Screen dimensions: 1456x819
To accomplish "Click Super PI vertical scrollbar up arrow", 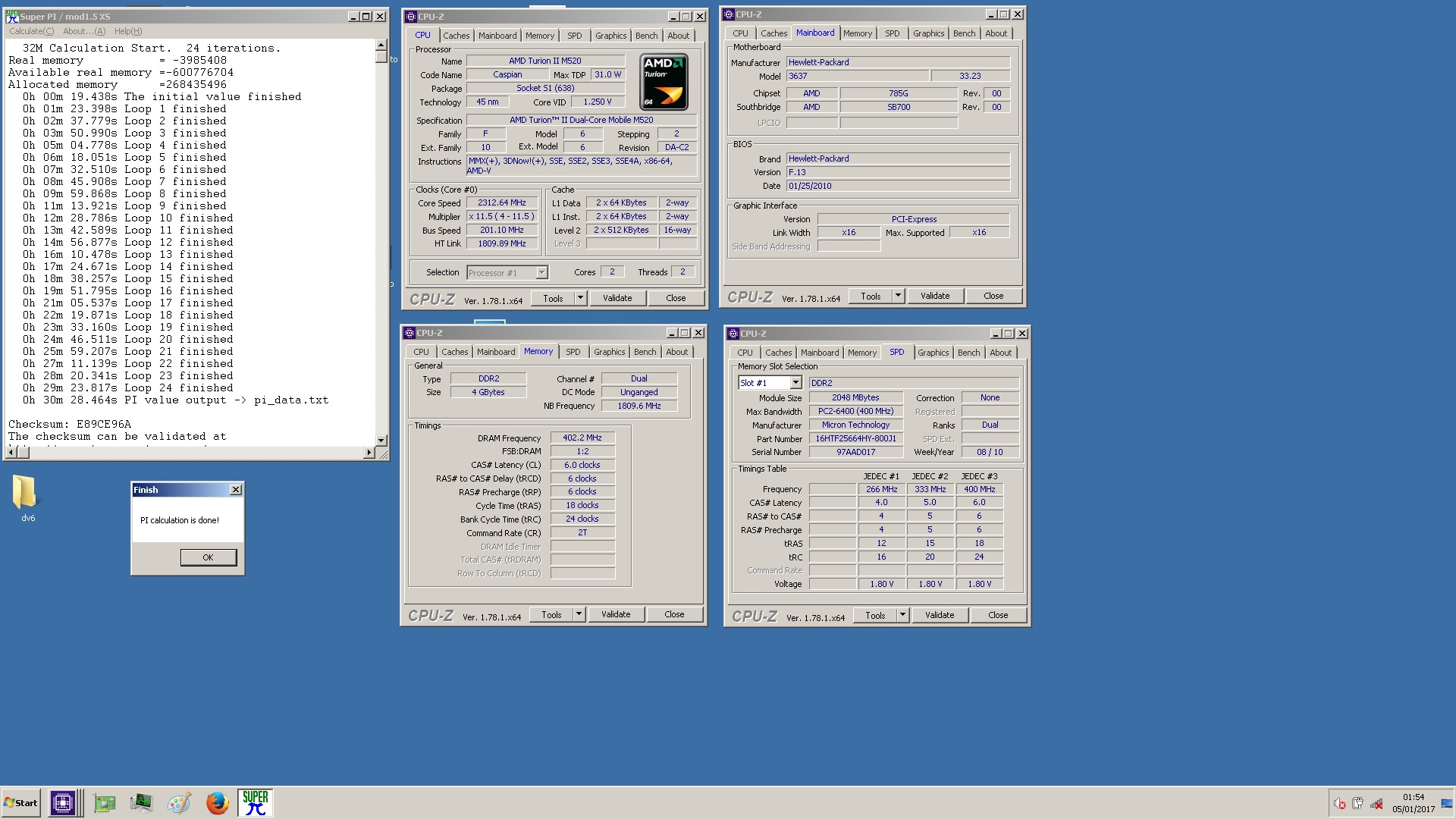I will coord(381,45).
